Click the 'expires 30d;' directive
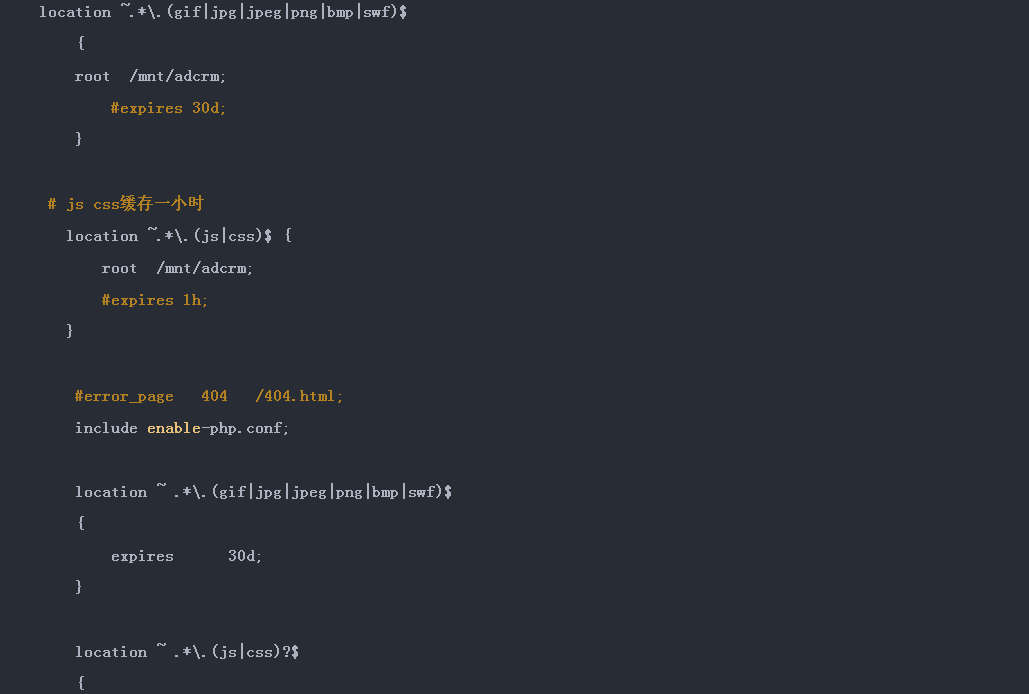This screenshot has height=694, width=1029. pos(186,556)
